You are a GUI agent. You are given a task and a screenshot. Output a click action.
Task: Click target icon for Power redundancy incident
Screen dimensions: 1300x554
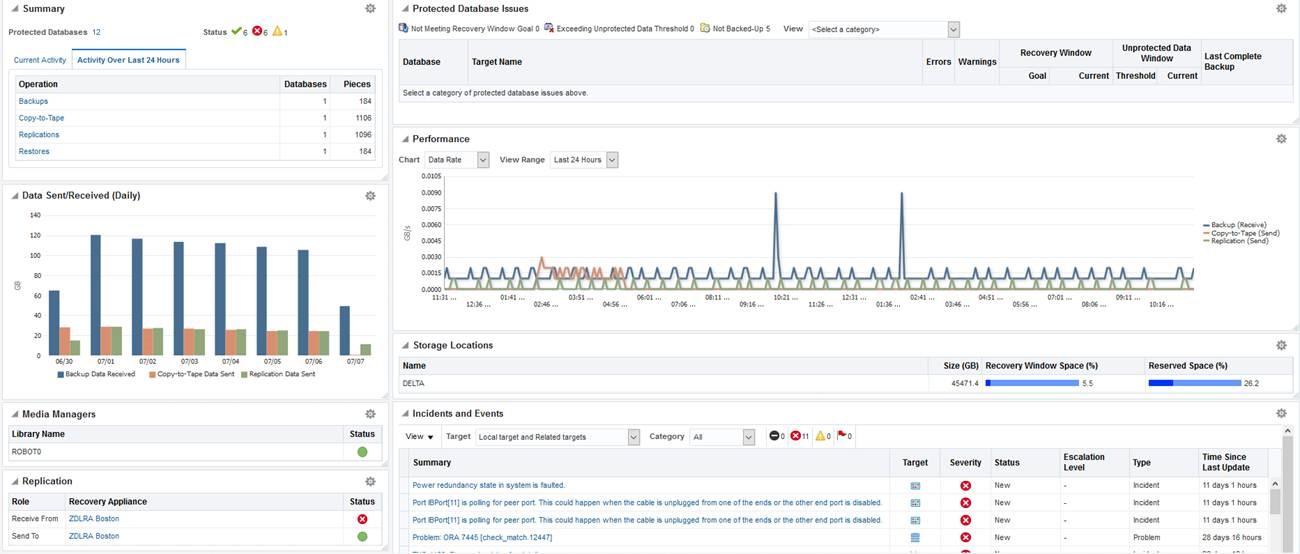tap(915, 486)
